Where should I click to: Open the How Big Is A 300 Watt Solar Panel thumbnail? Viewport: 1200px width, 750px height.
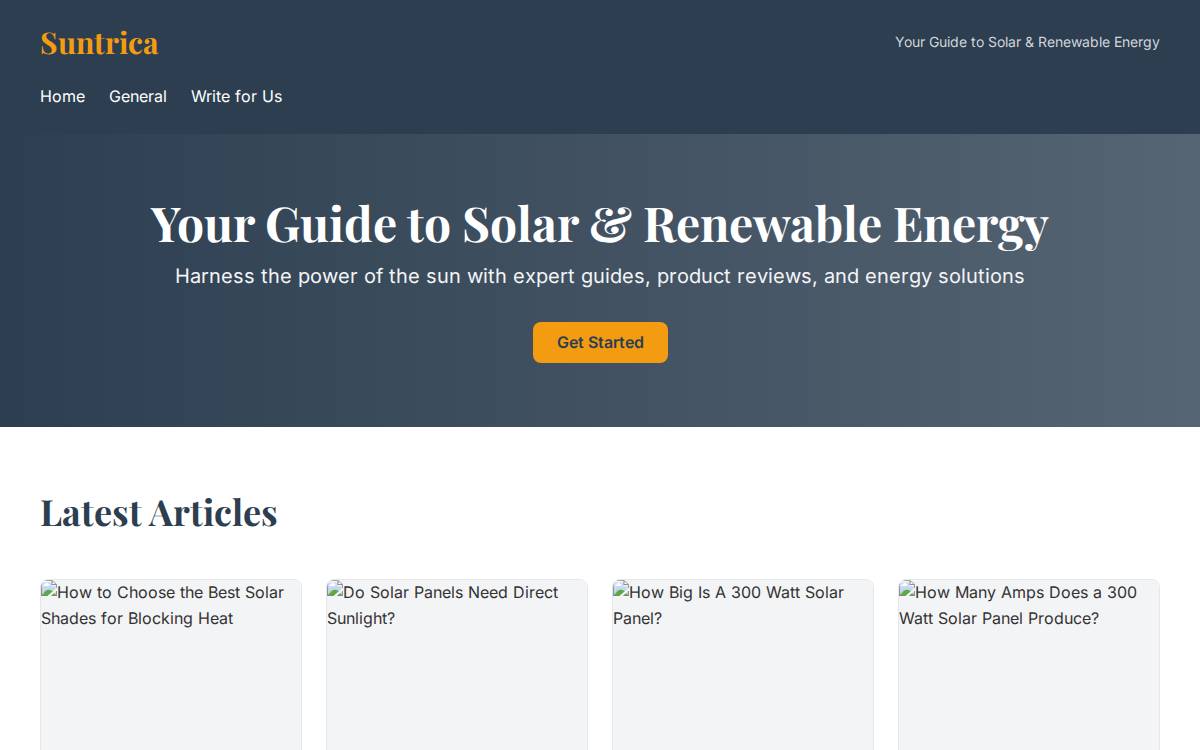(743, 665)
